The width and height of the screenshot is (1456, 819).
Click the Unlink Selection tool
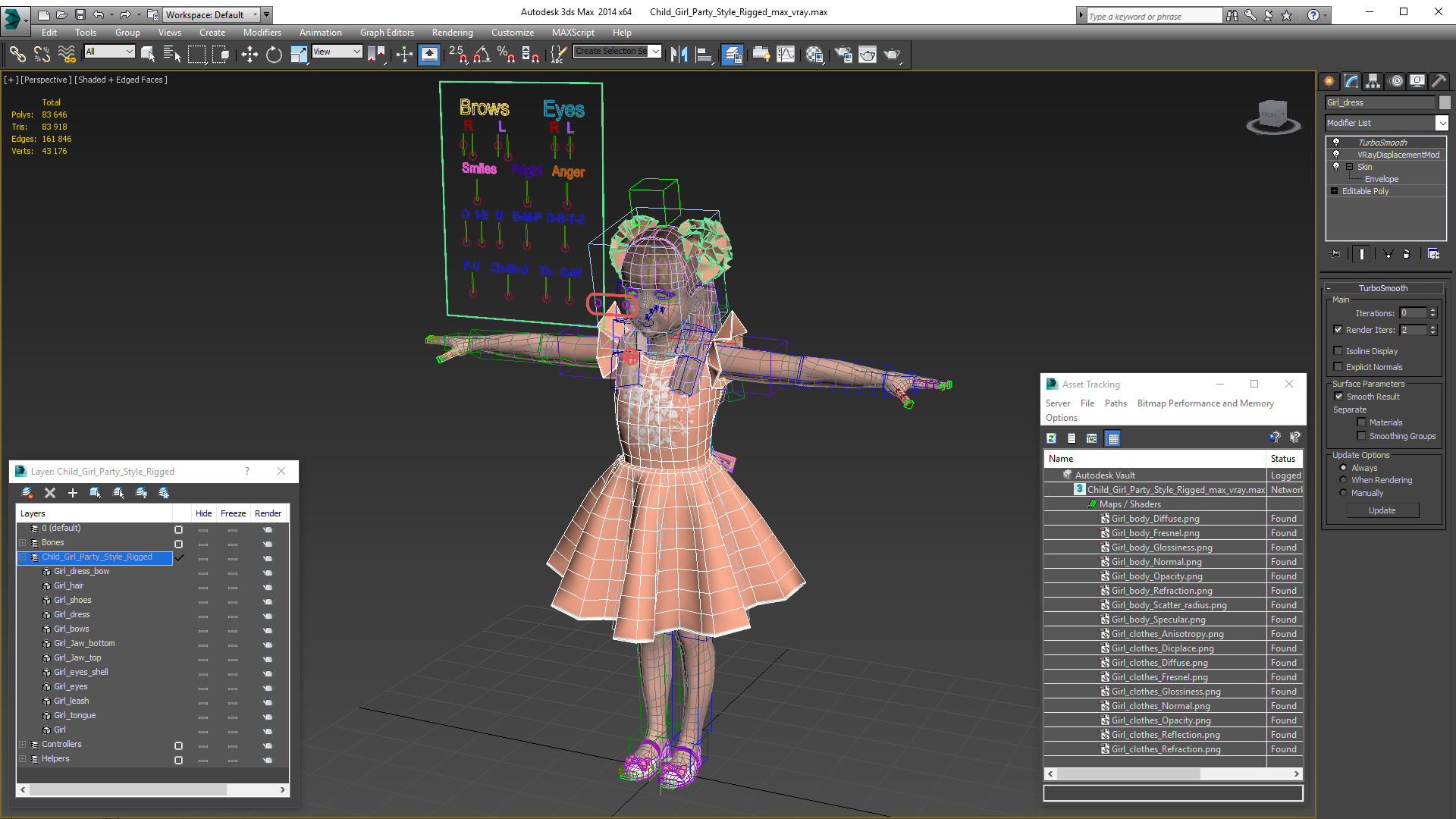pyautogui.click(x=42, y=54)
